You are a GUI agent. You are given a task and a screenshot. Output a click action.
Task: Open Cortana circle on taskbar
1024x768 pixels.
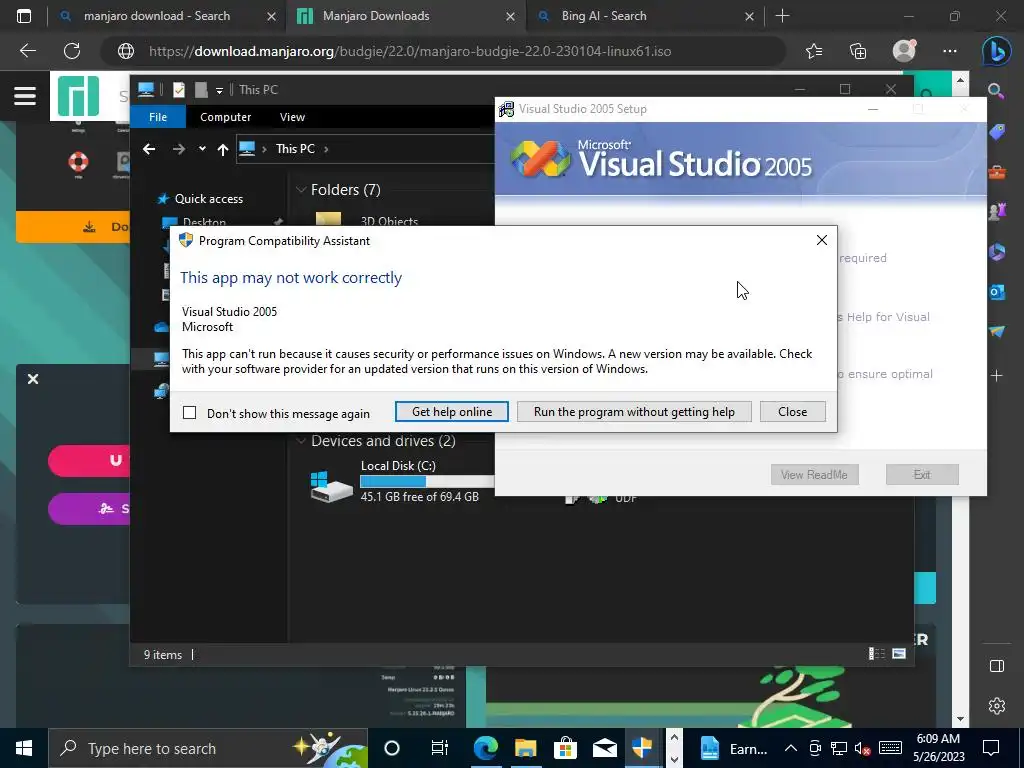pyautogui.click(x=392, y=748)
